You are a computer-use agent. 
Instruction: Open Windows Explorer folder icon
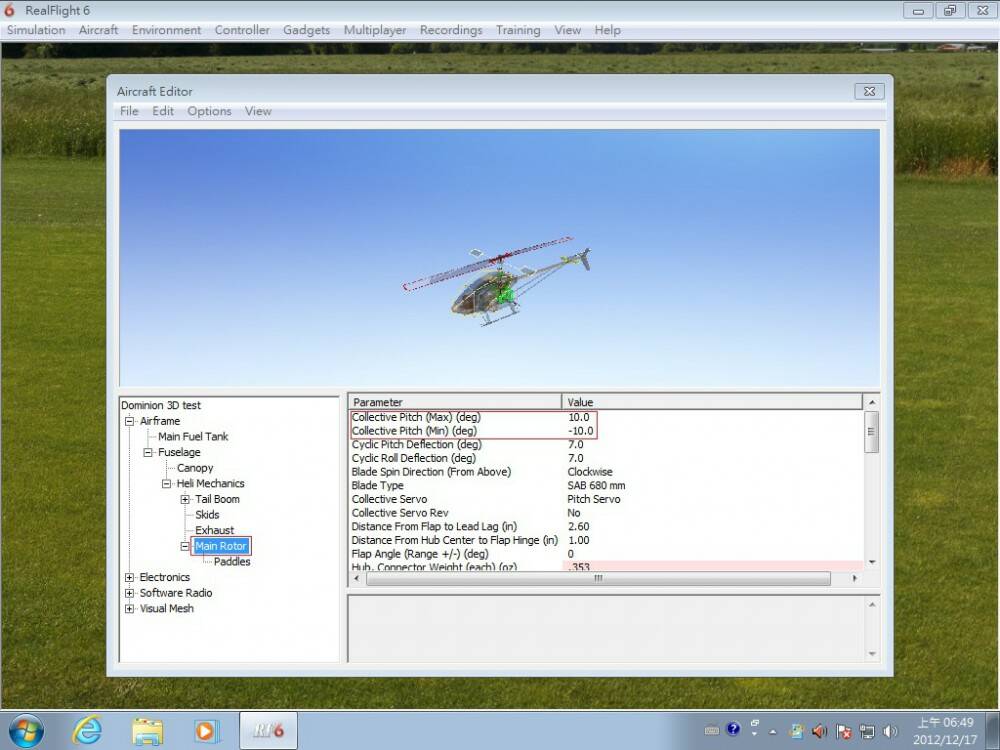[147, 731]
